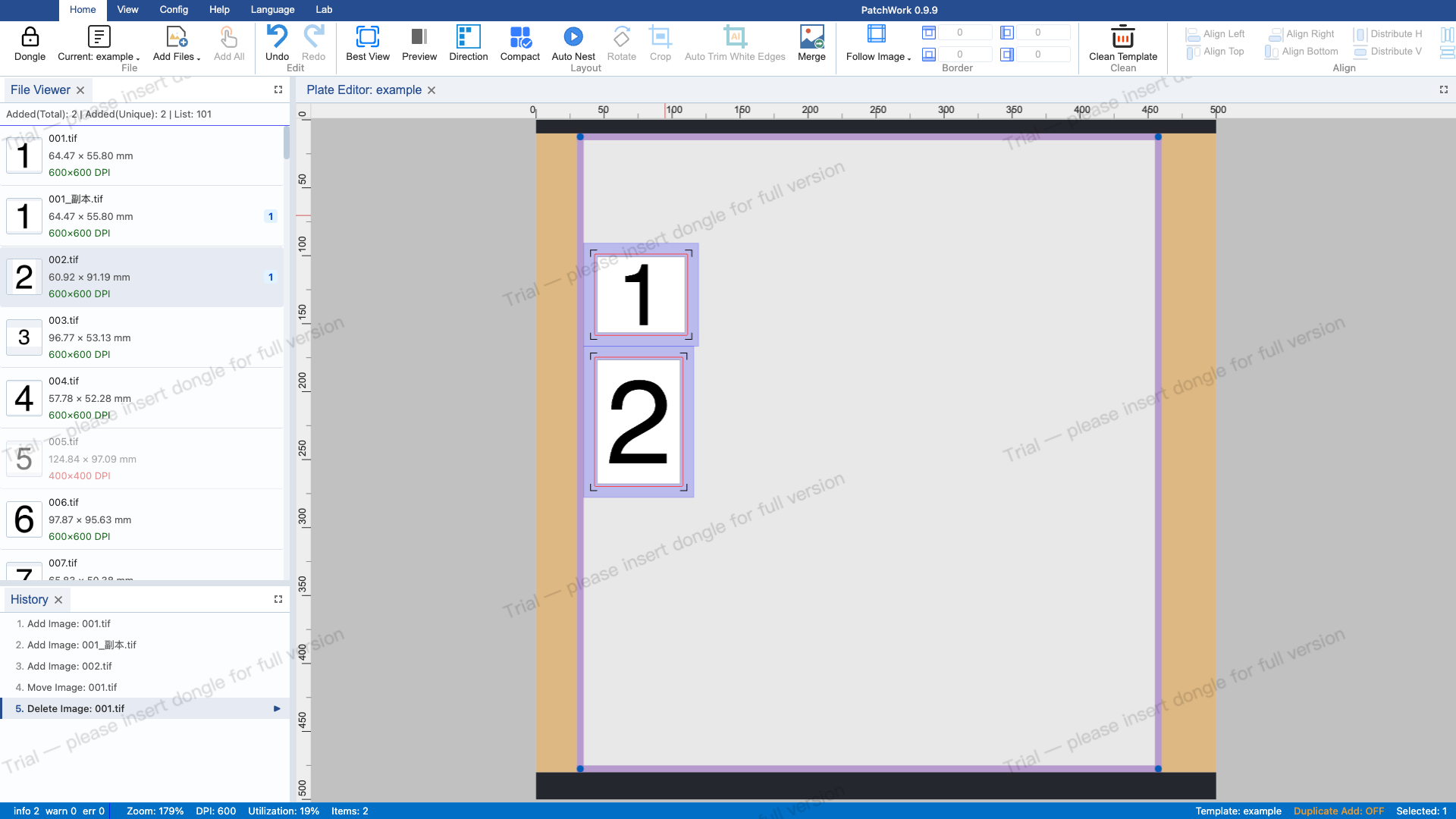1456x819 pixels.
Task: Click the top-right border icon
Action: (x=1007, y=33)
